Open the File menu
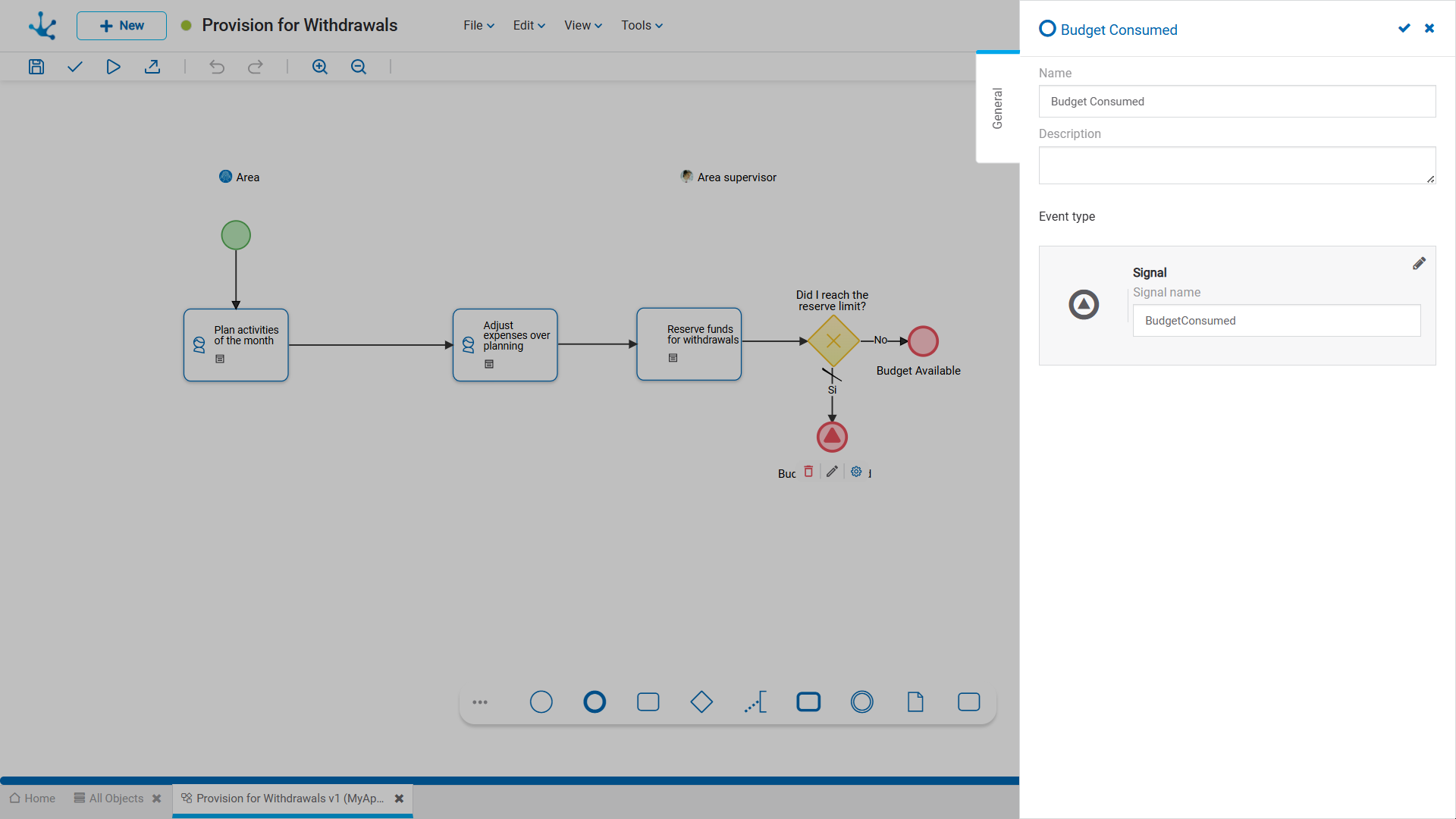 pyautogui.click(x=479, y=25)
